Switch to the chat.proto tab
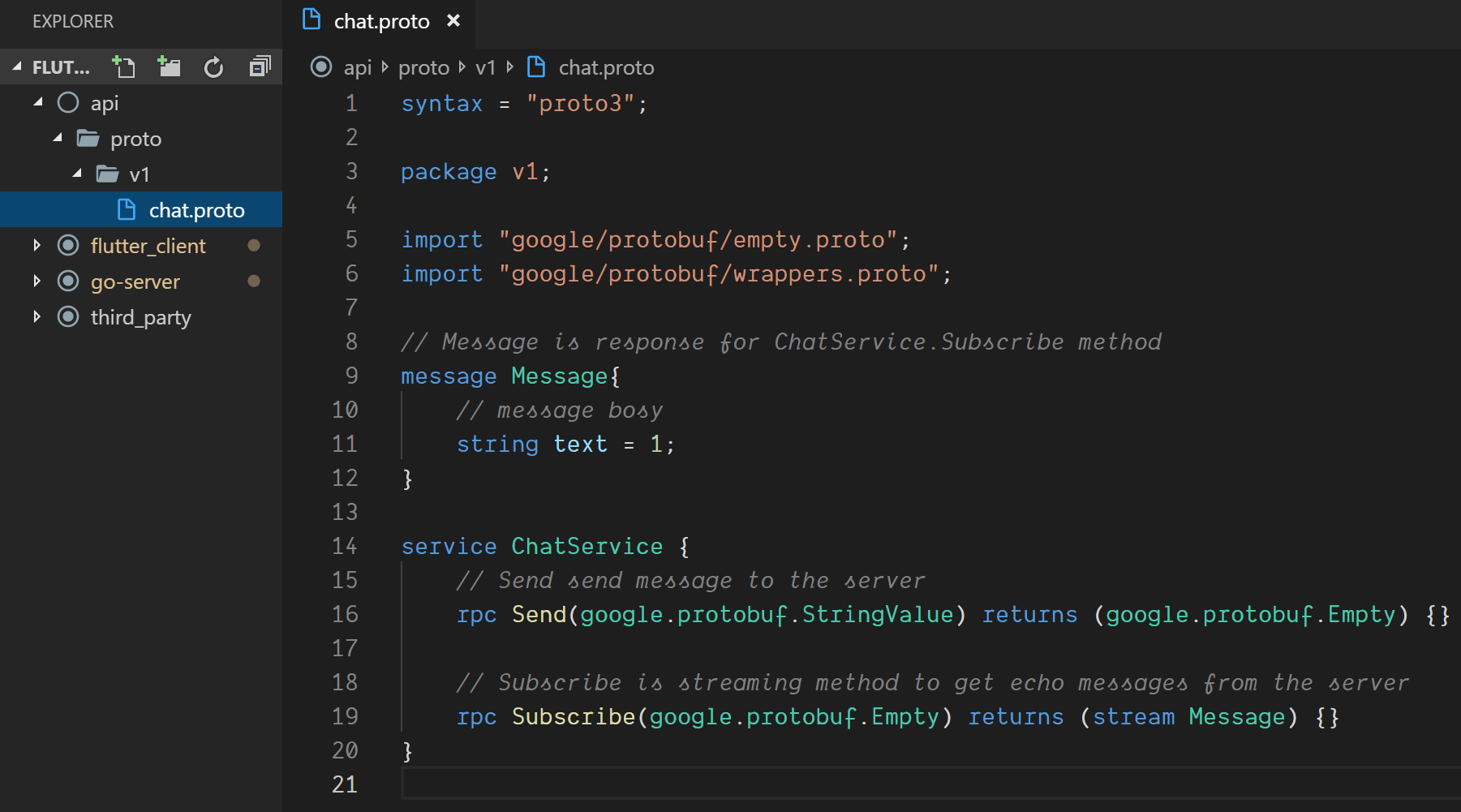Viewport: 1461px width, 812px height. (380, 21)
